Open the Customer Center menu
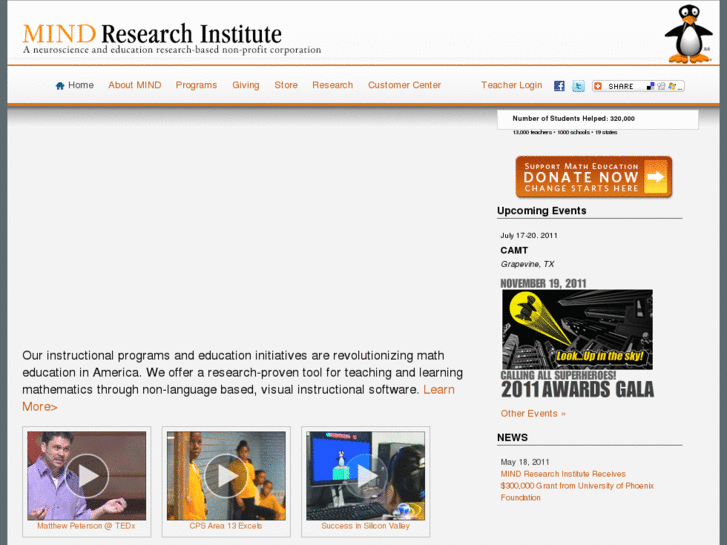The image size is (727, 545). tap(404, 85)
